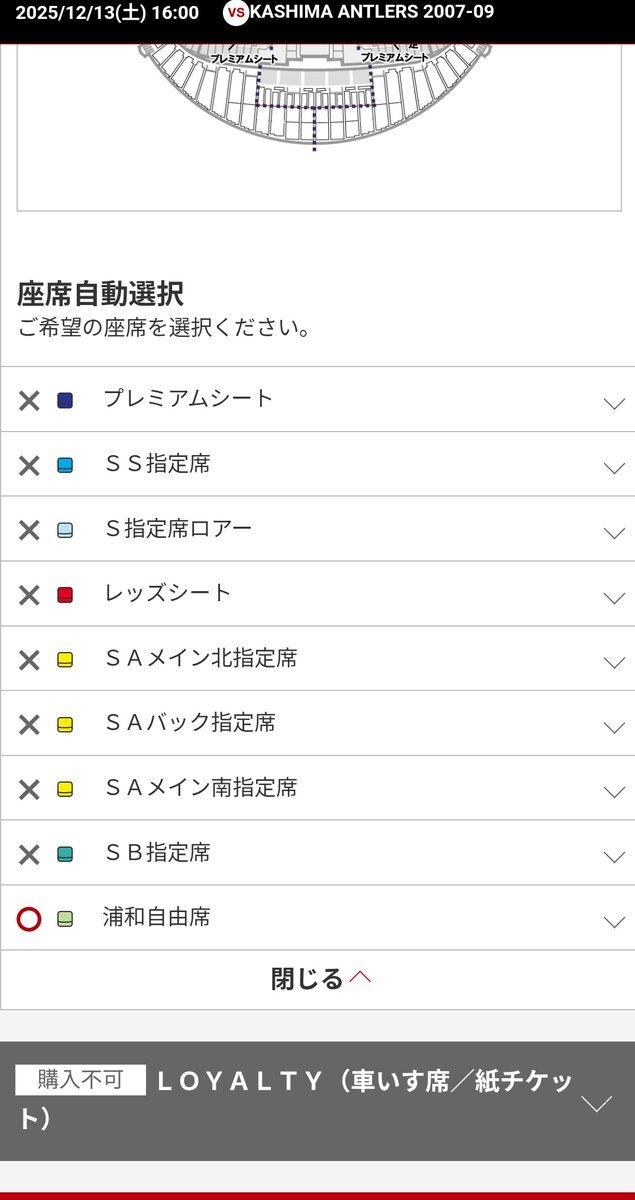
Task: Click the teal ＳＢ指定席 seat color icon
Action: tap(65, 854)
